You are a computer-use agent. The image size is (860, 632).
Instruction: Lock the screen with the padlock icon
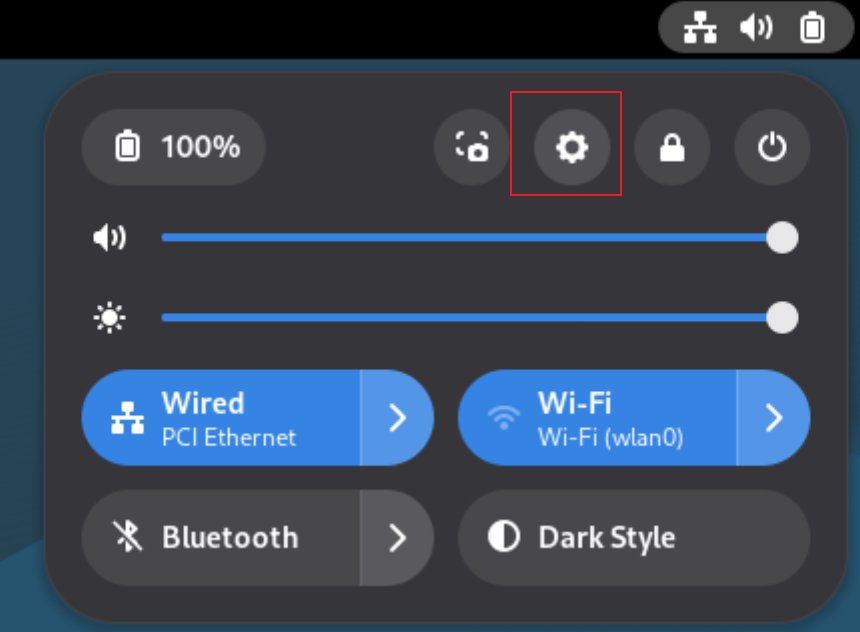tap(672, 148)
